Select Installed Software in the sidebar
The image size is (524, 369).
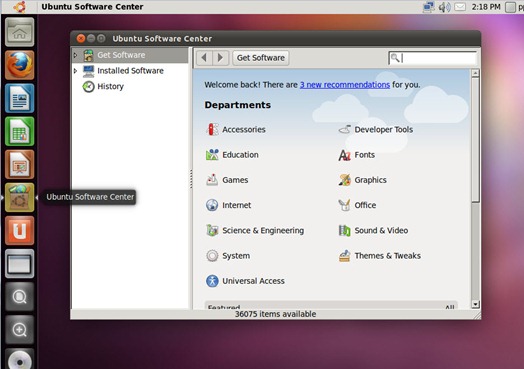pos(130,71)
